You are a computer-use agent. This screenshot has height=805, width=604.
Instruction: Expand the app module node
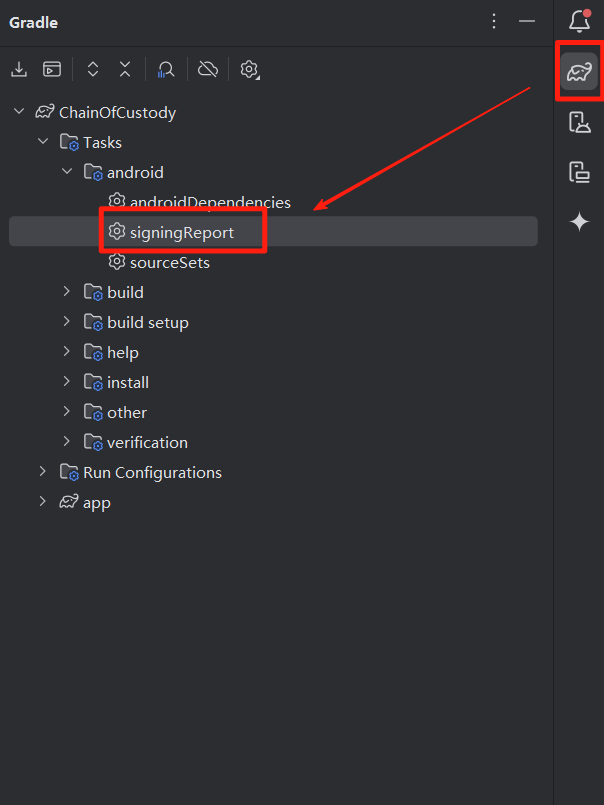pyautogui.click(x=43, y=502)
